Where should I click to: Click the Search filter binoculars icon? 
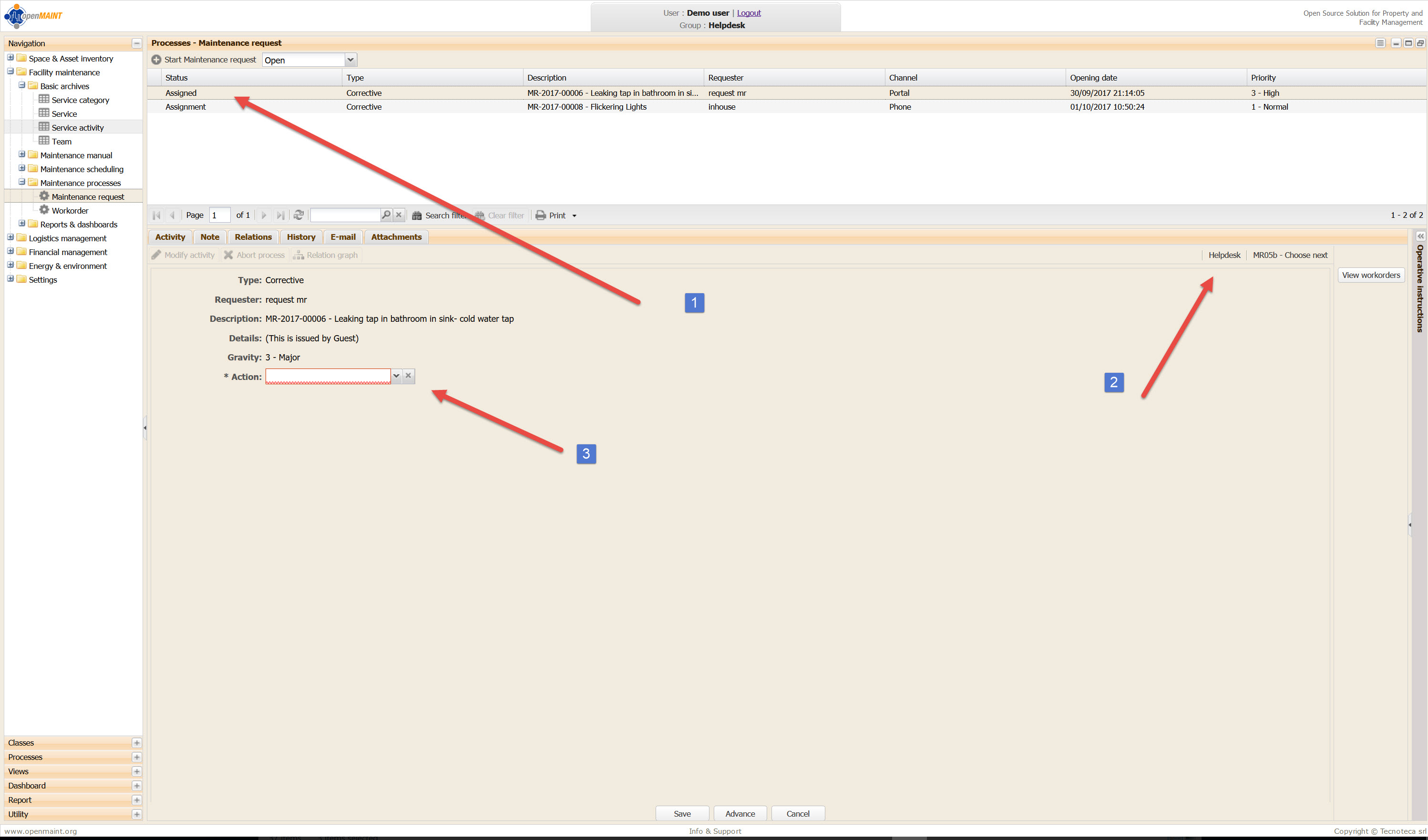[417, 215]
